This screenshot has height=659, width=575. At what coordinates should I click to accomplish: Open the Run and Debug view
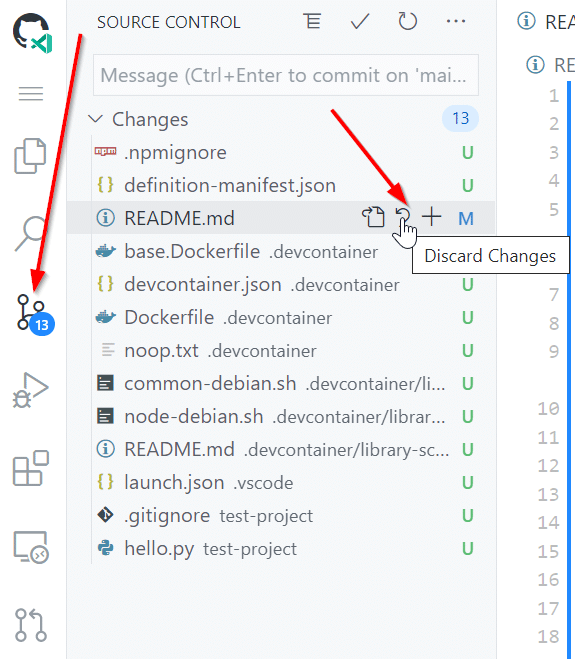(x=30, y=390)
